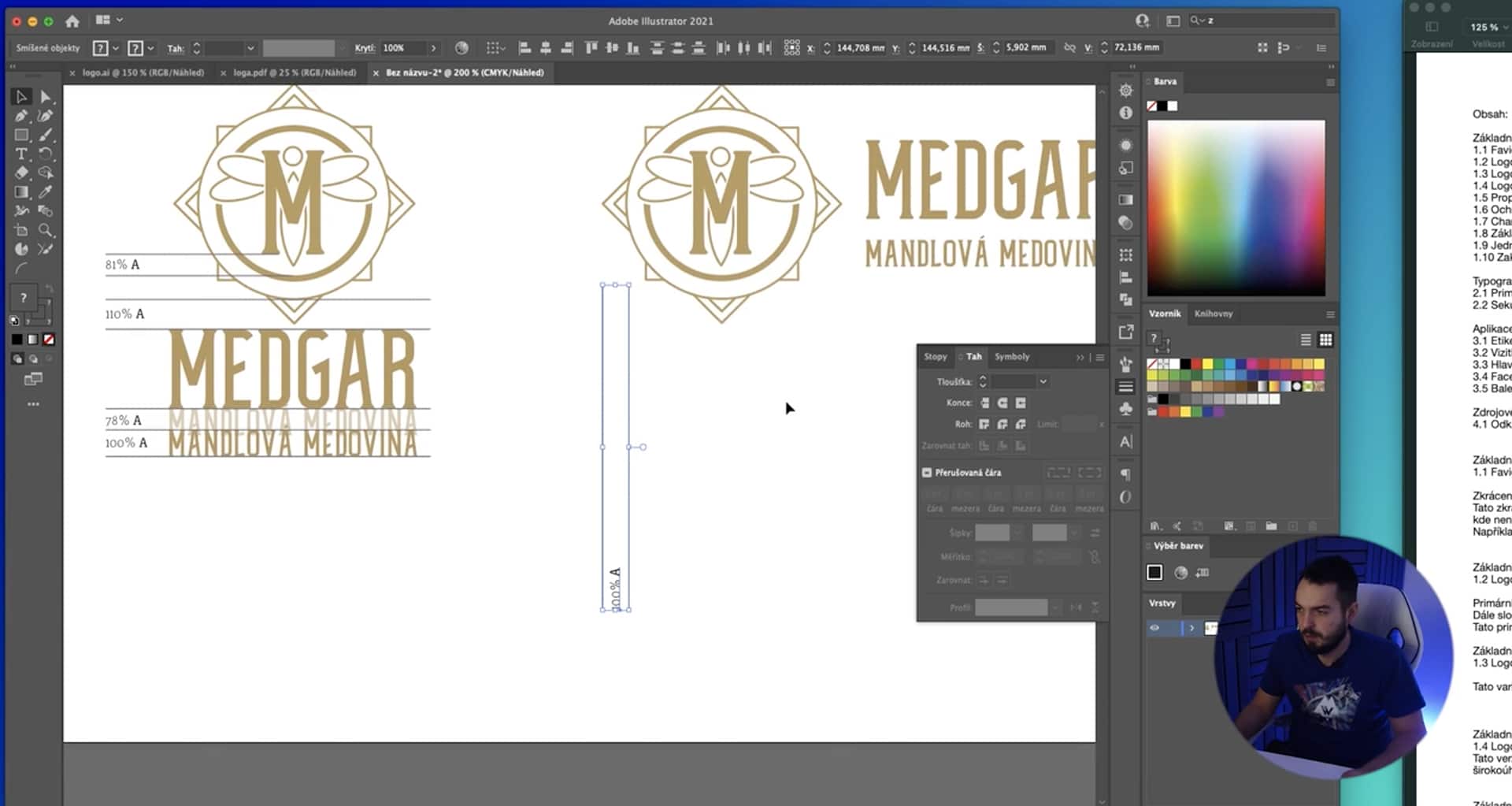Screen dimensions: 1512x806
Task: Open Edit Toolbar three-dots button
Action: point(33,404)
